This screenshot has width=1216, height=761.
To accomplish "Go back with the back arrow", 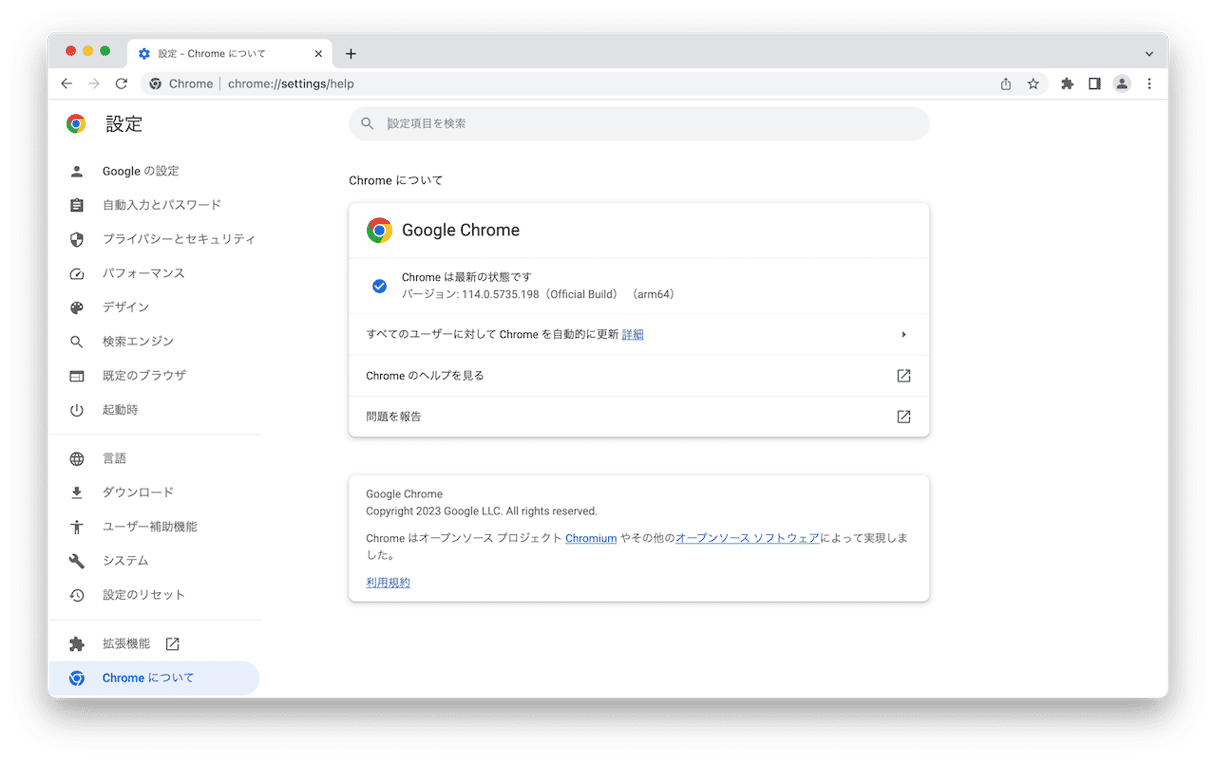I will 66,84.
